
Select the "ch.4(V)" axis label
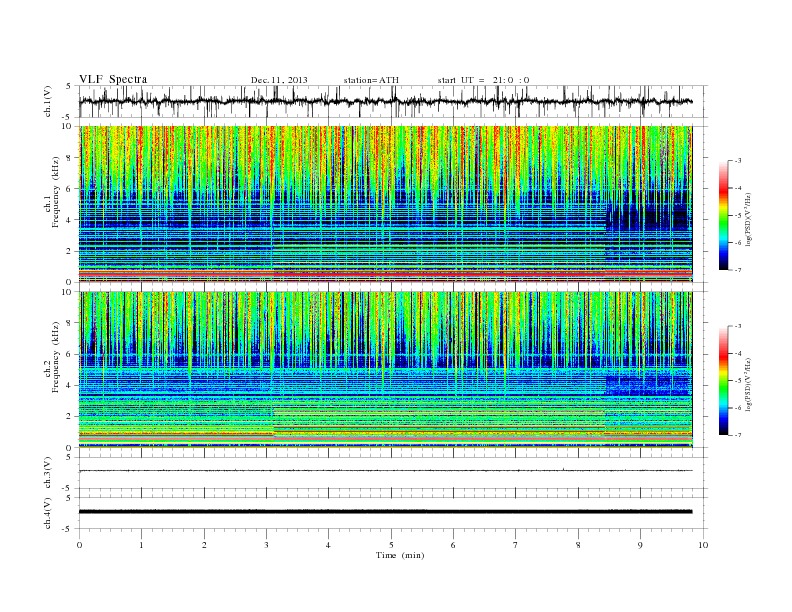[x=48, y=513]
